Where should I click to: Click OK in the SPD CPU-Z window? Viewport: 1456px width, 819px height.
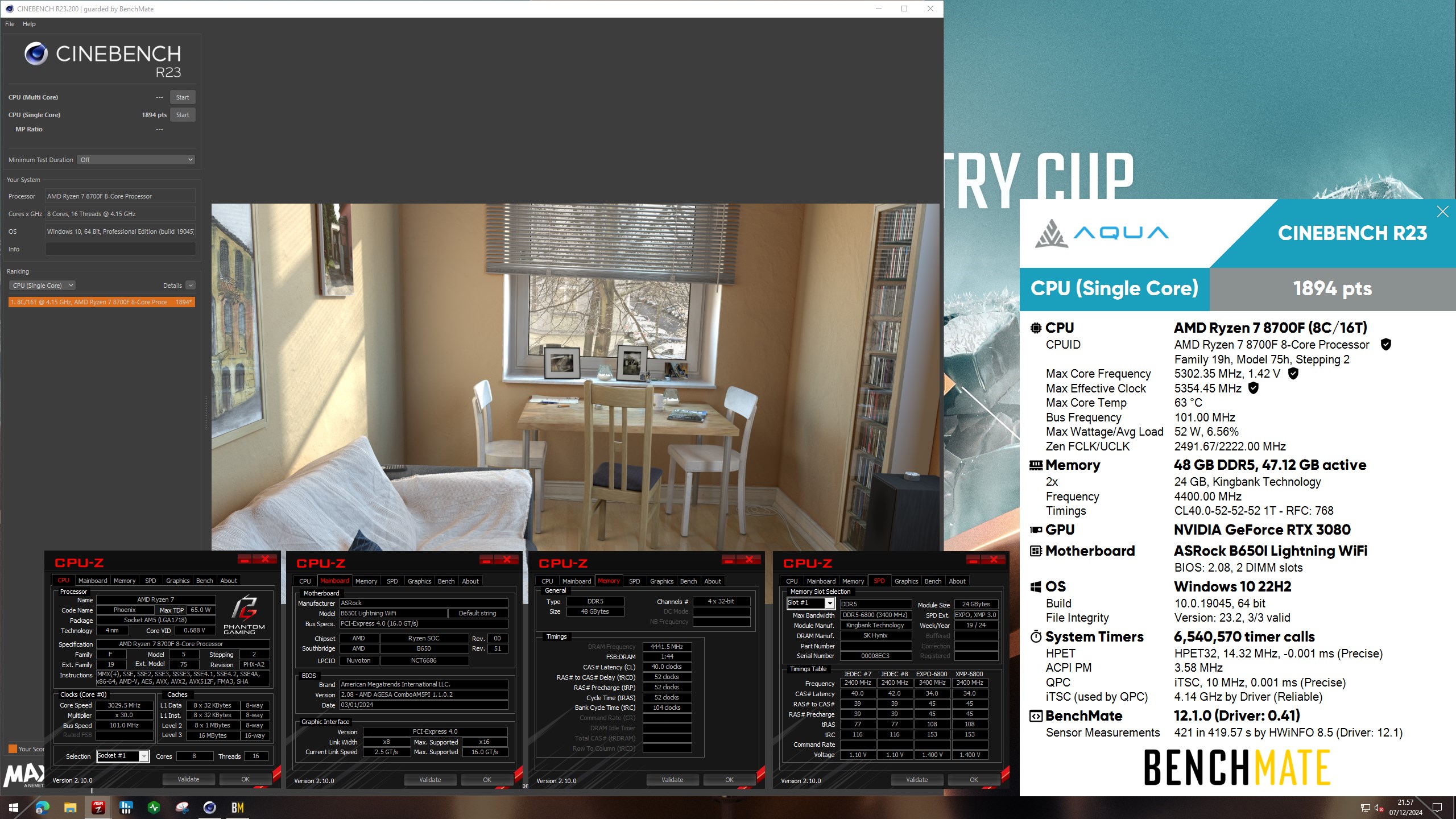(x=974, y=780)
